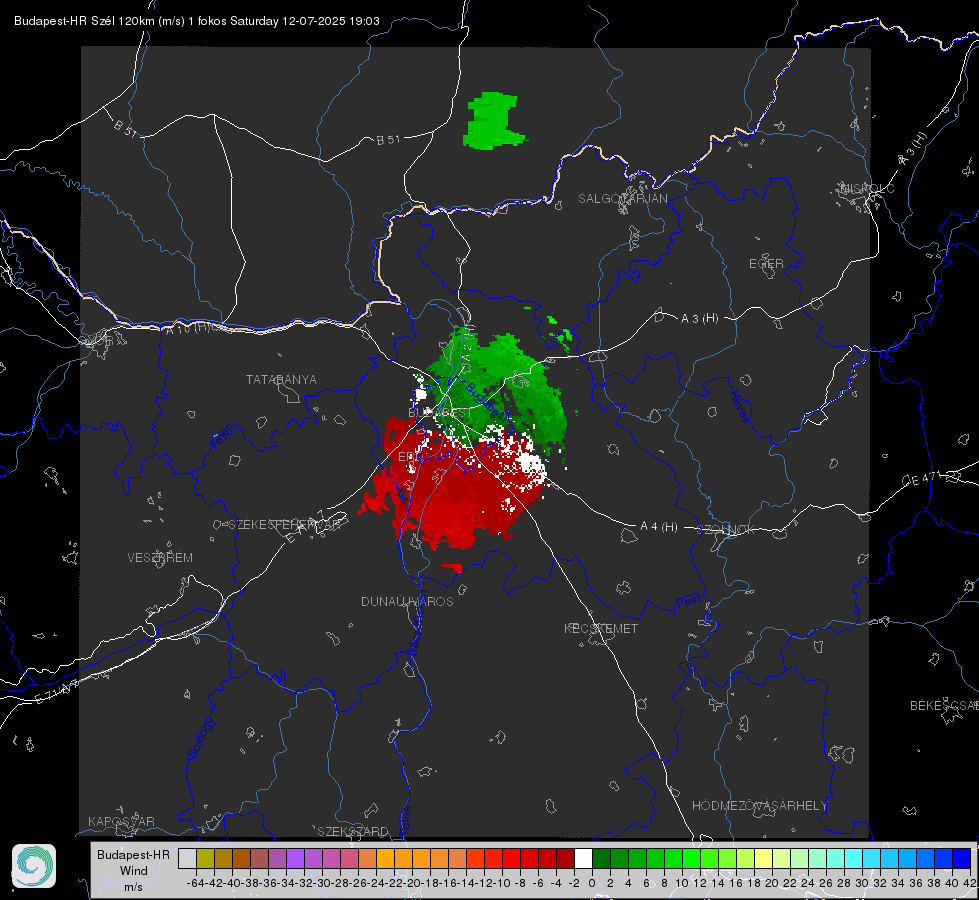979x900 pixels.
Task: Click the TATABÁNYA city label
Action: [x=281, y=379]
